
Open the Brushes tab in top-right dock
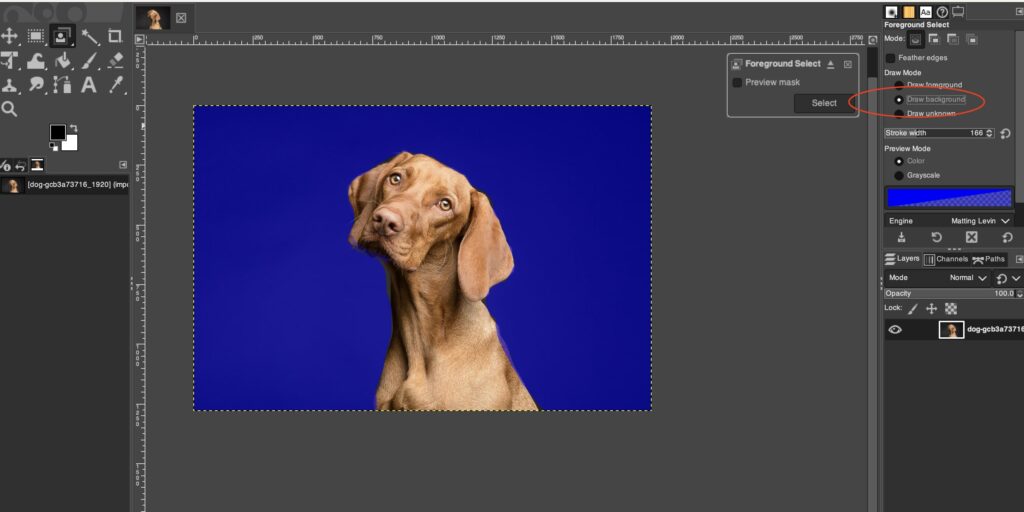coord(891,12)
